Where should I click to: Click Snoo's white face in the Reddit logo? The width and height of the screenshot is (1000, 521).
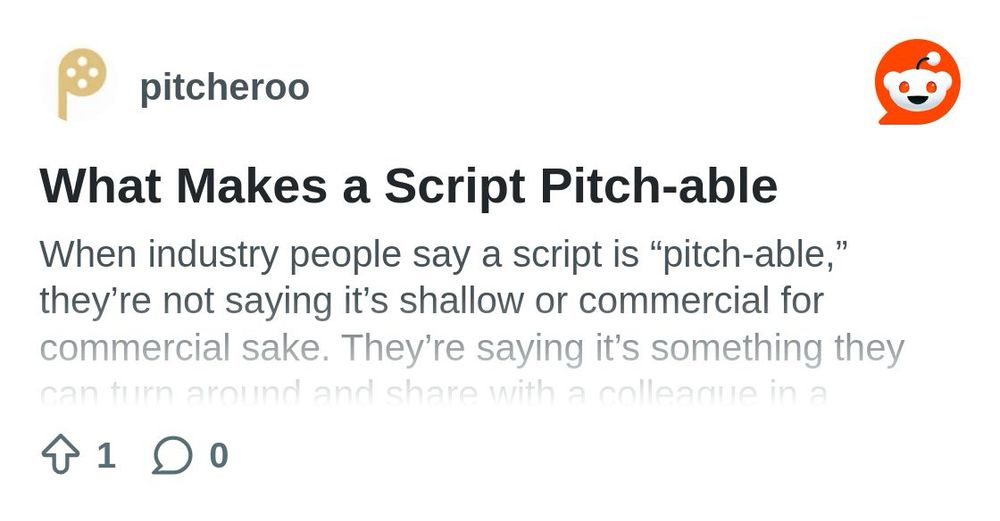918,90
